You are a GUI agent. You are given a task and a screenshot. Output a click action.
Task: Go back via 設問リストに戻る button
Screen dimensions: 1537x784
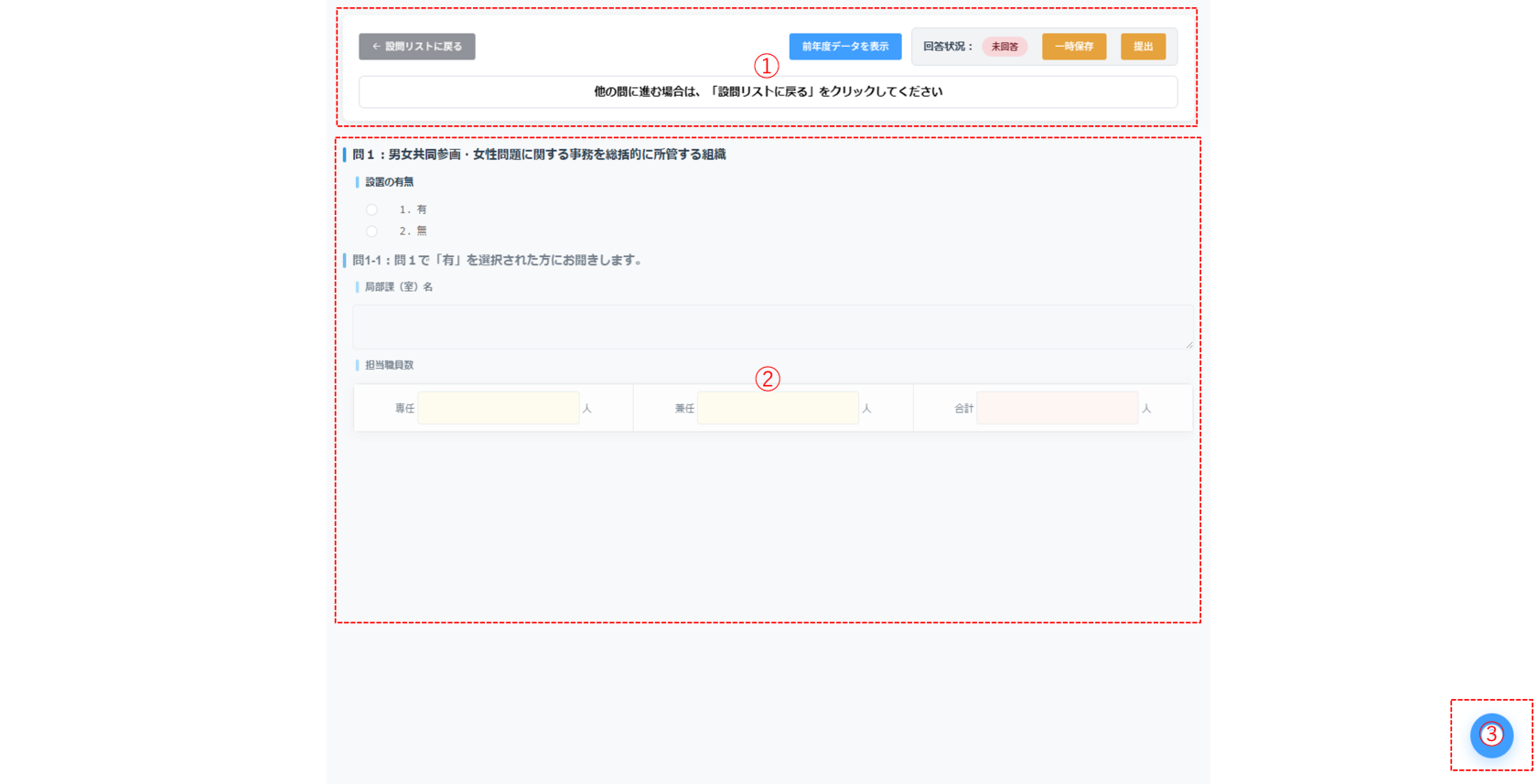(x=417, y=47)
